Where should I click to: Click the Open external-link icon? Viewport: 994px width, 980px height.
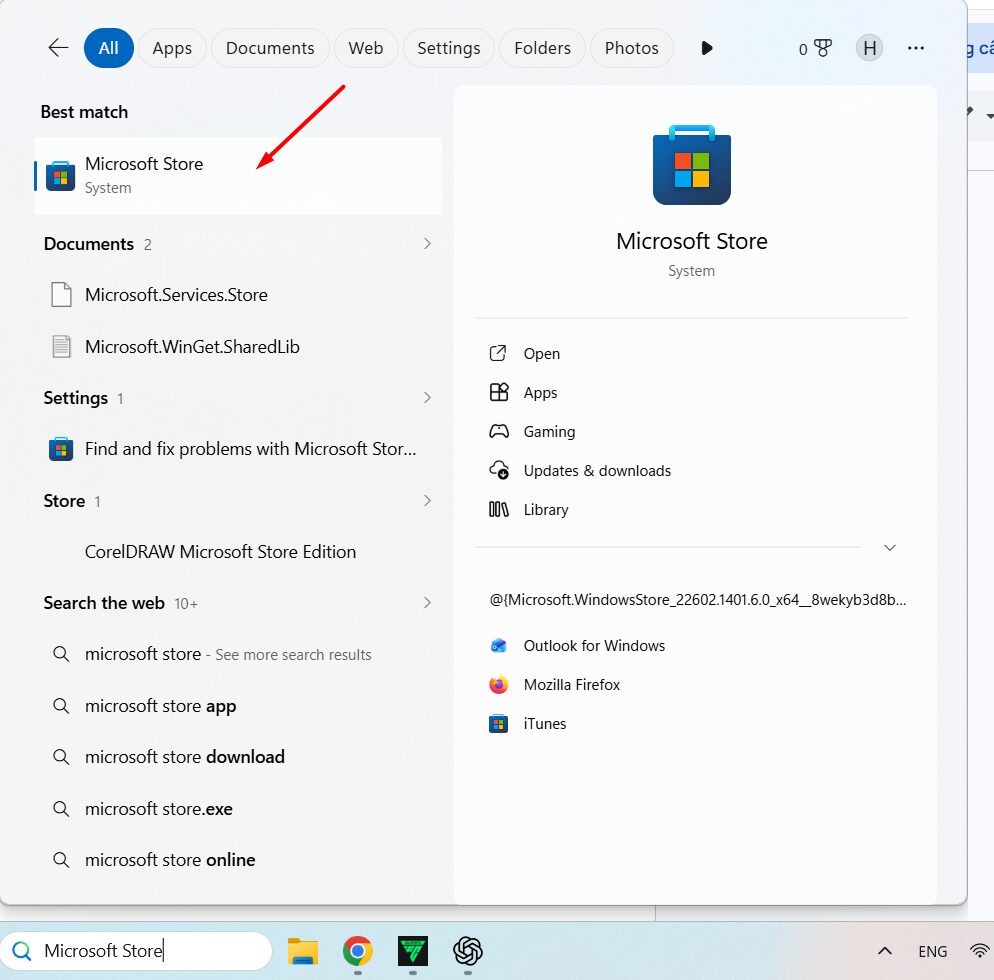(x=498, y=353)
